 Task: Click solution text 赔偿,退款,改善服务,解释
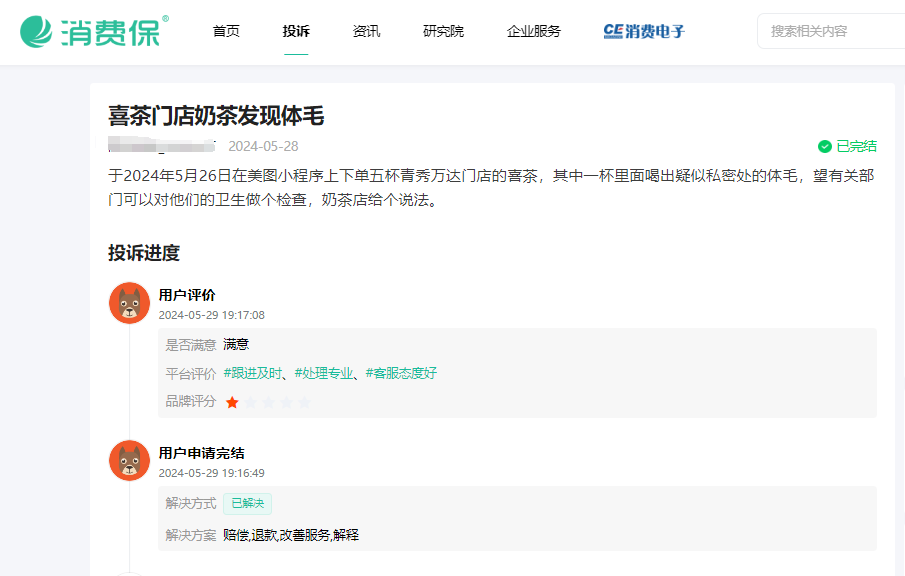pos(291,535)
